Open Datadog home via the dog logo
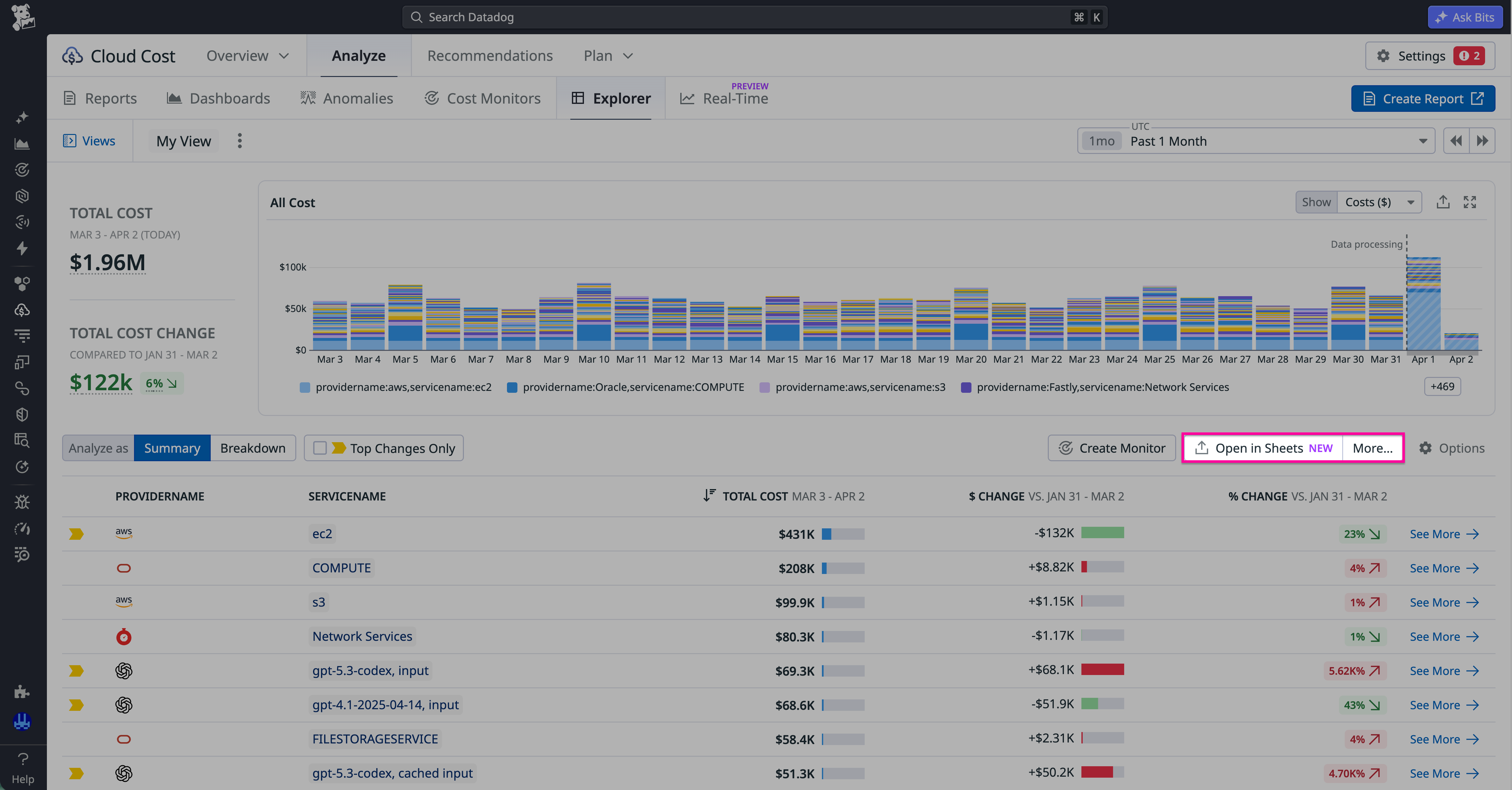1512x790 pixels. [x=23, y=16]
